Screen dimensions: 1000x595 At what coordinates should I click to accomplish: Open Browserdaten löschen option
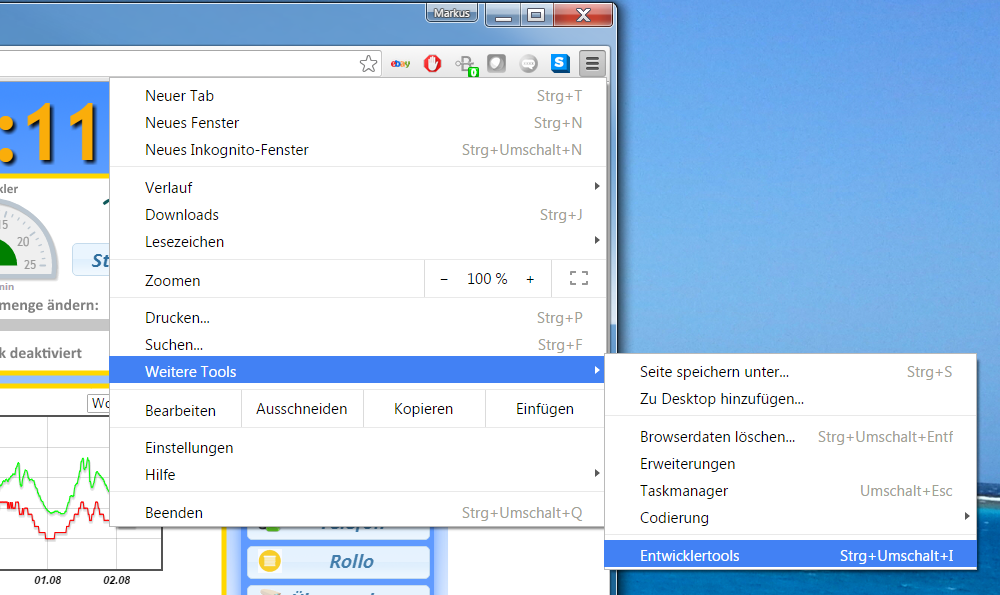[717, 437]
